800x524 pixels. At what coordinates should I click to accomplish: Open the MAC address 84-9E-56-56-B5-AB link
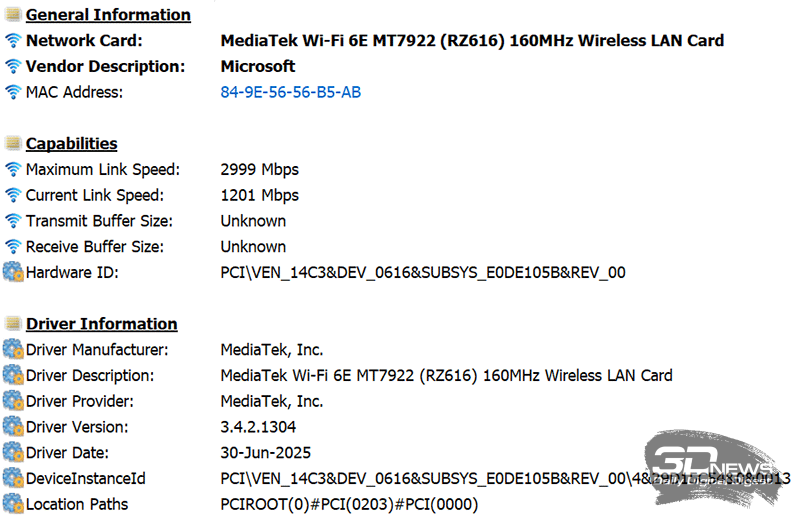[x=290, y=93]
